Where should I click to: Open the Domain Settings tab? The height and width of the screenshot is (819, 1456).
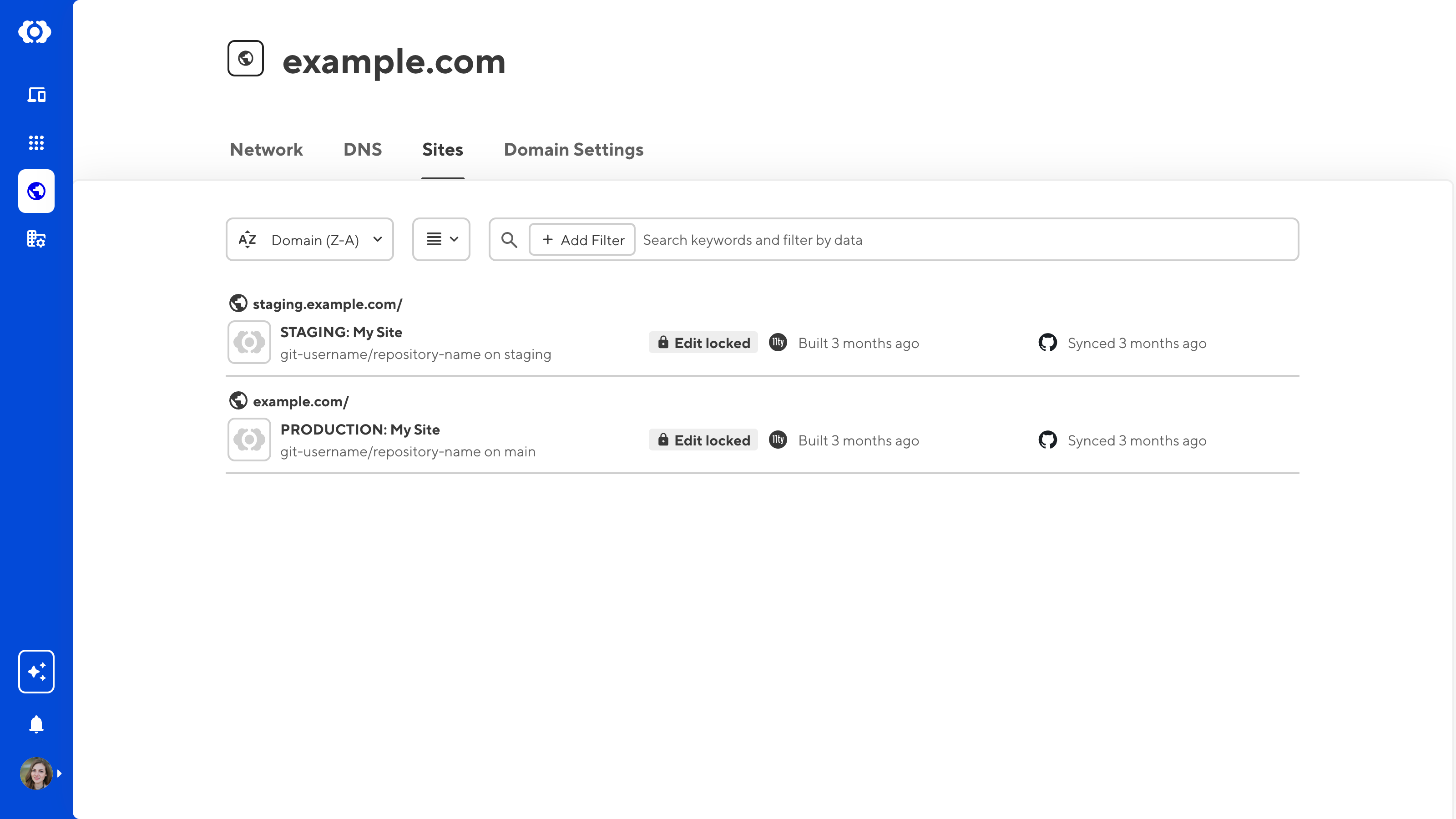point(573,150)
